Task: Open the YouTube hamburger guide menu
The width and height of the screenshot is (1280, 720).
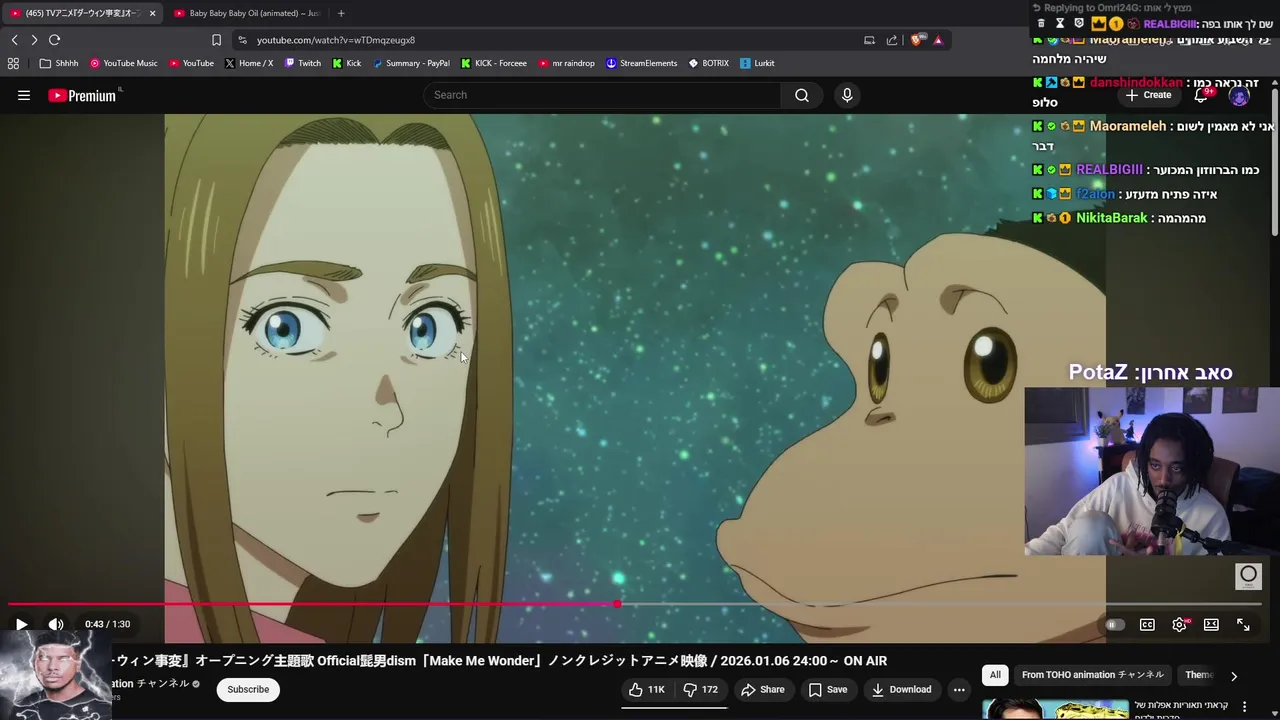Action: 24,95
